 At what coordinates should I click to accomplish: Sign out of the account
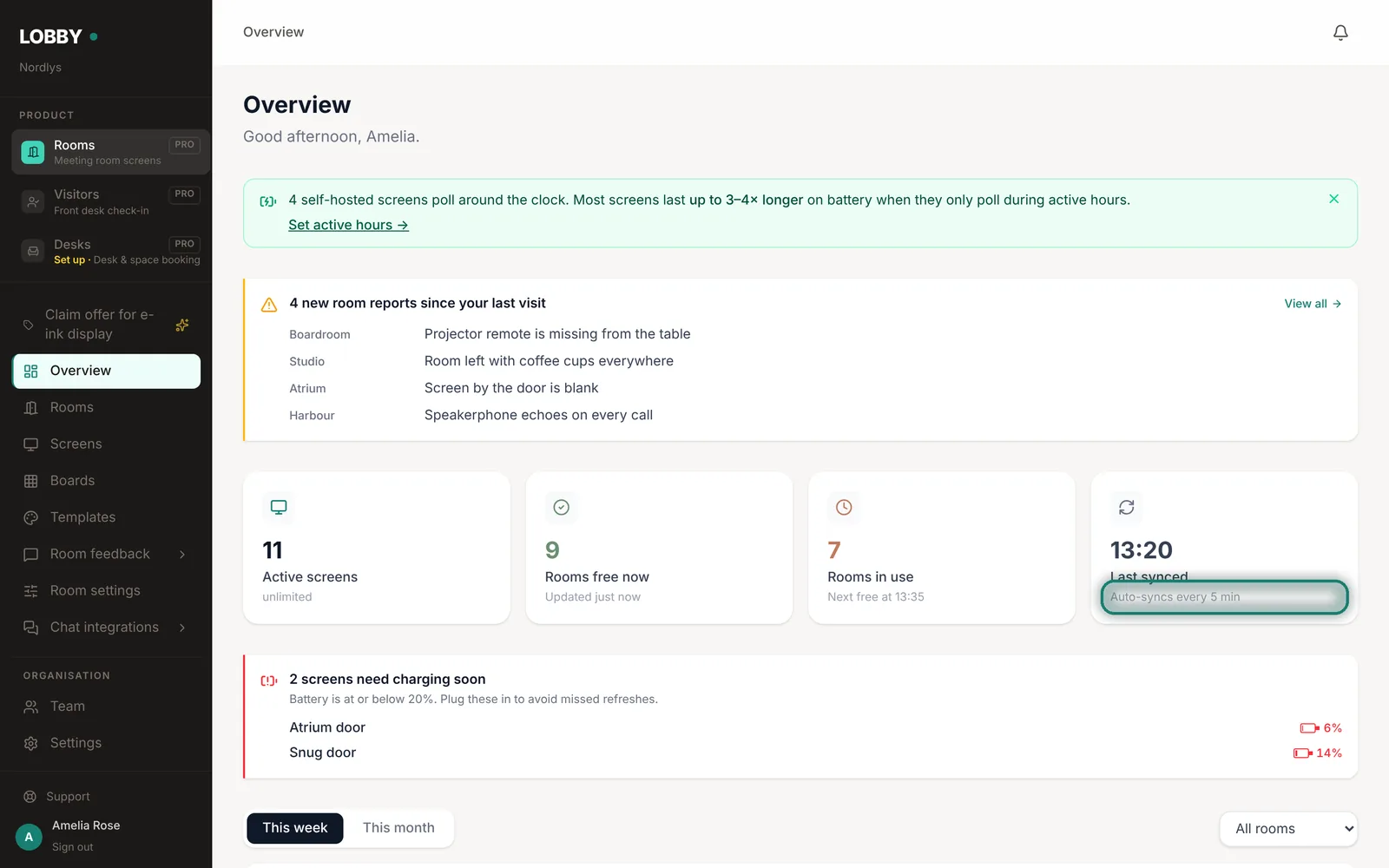(x=72, y=847)
